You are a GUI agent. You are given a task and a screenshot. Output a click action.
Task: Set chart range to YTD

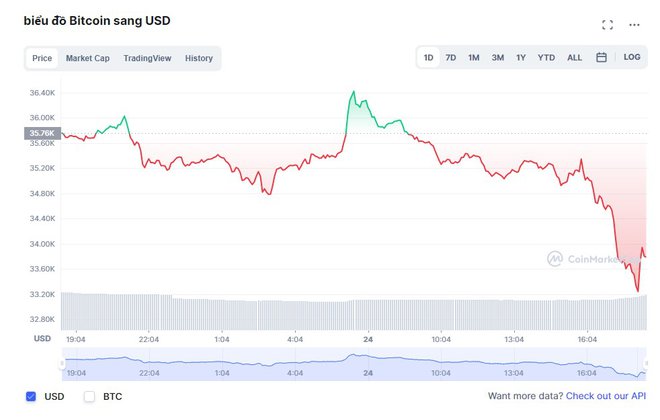546,58
